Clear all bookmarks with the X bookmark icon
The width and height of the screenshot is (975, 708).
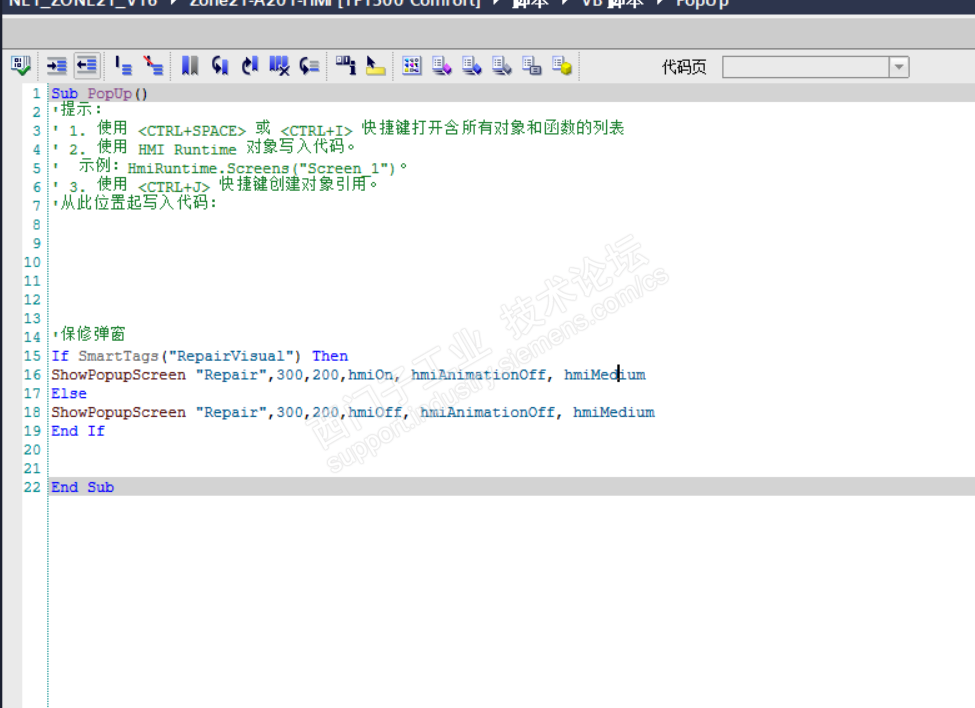click(279, 65)
